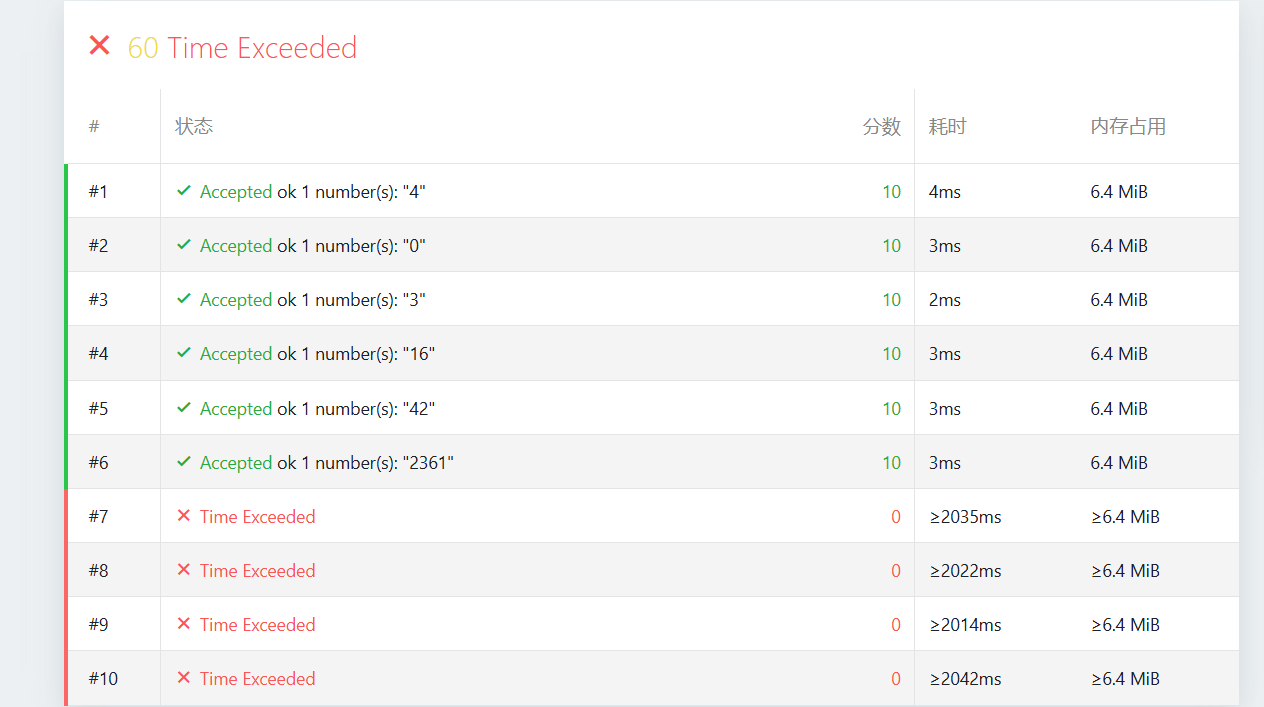The height and width of the screenshot is (707, 1264).
Task: Click the red cross in row #7
Action: tap(184, 516)
